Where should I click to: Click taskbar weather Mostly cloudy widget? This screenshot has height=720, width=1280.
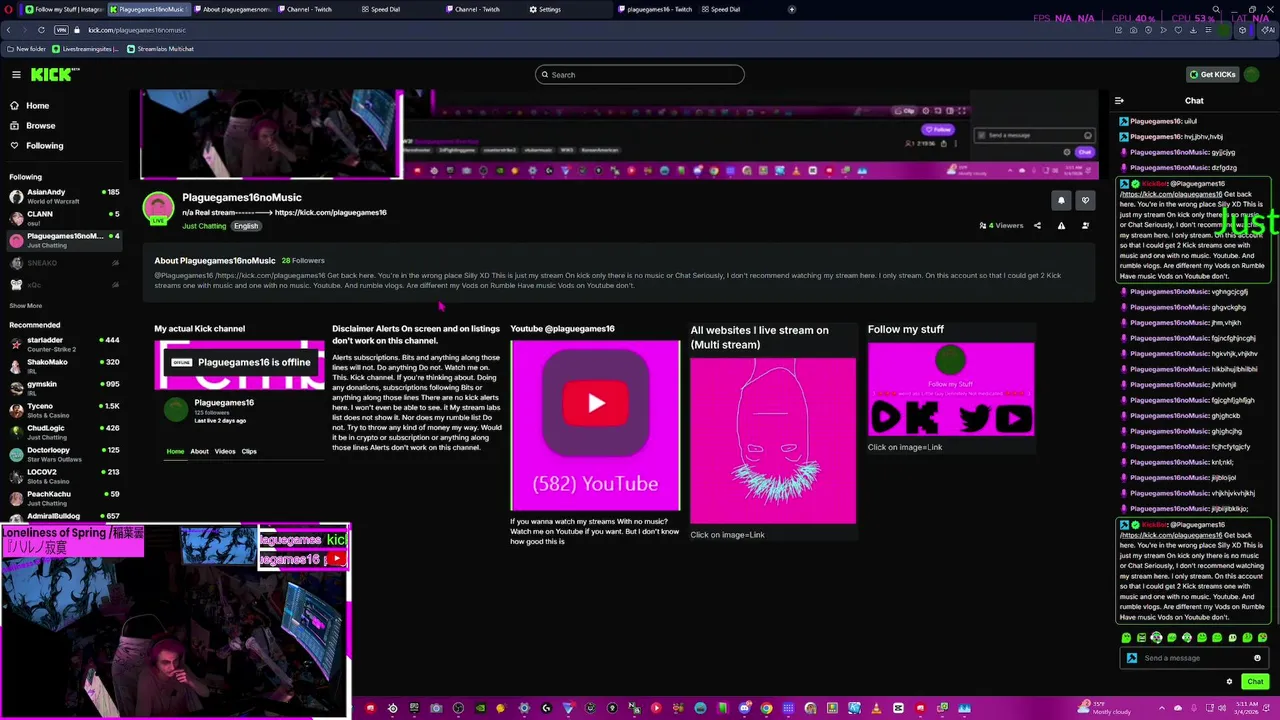1103,708
